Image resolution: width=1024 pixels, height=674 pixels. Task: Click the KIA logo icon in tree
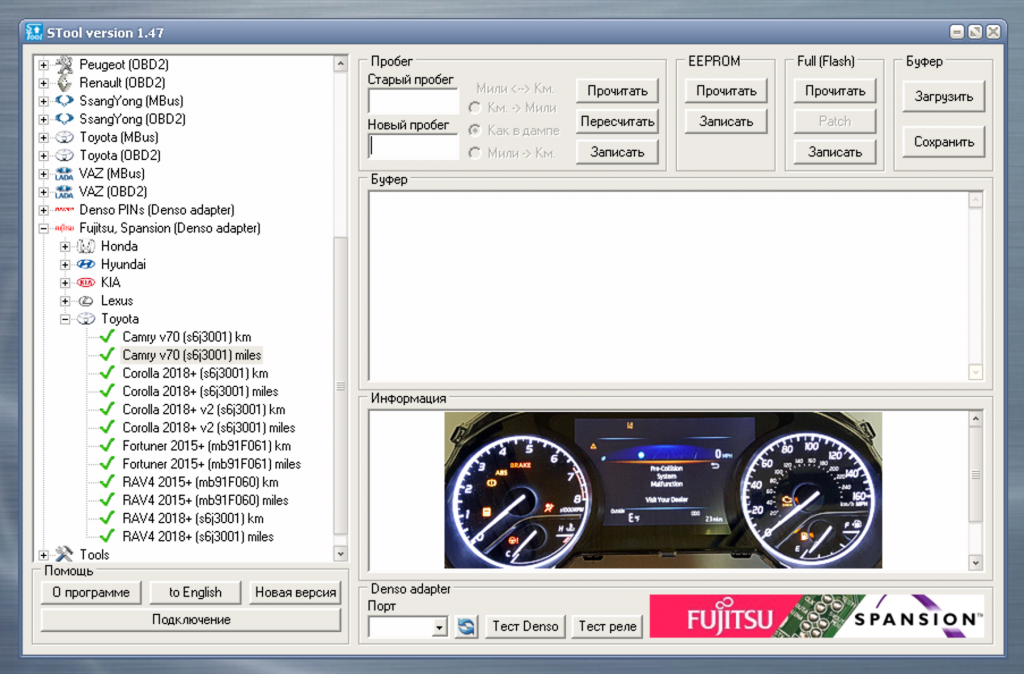(x=85, y=283)
